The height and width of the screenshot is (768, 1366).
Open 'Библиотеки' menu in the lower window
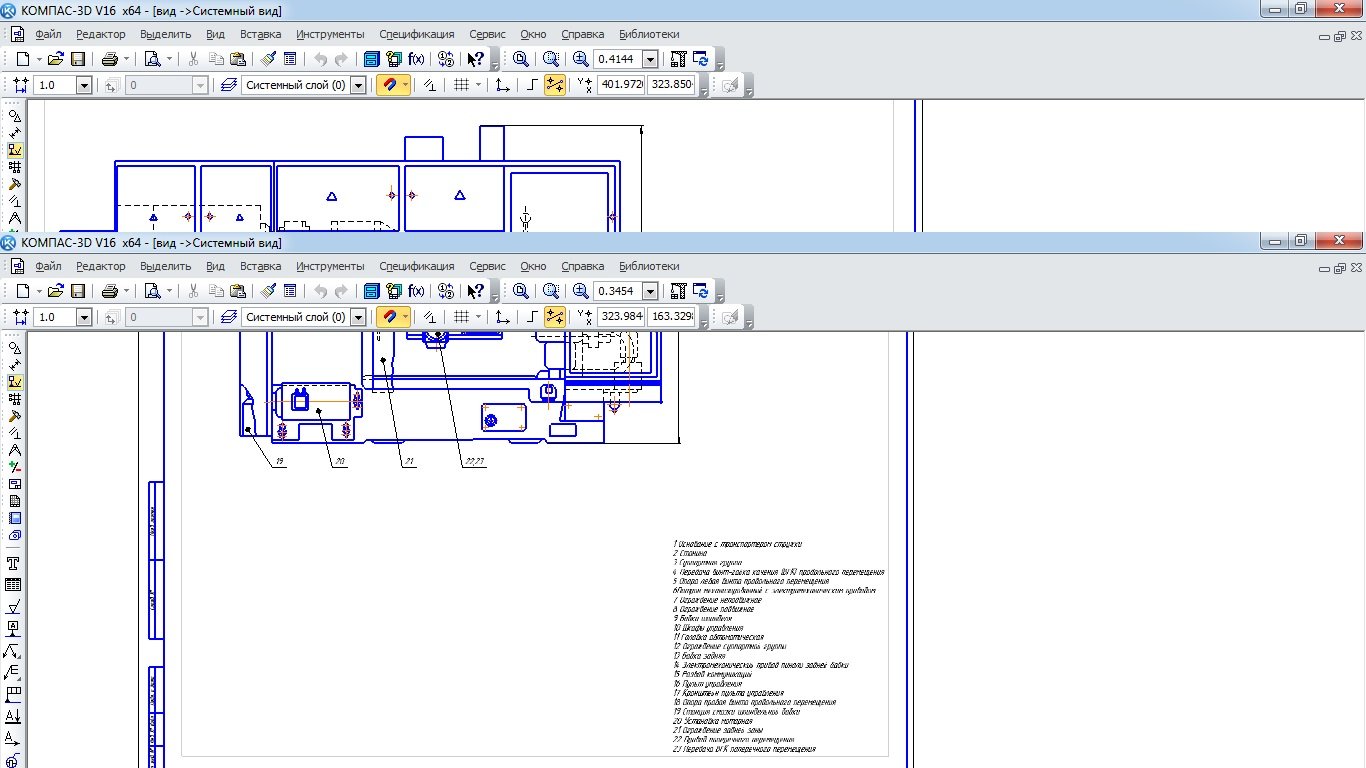click(648, 266)
